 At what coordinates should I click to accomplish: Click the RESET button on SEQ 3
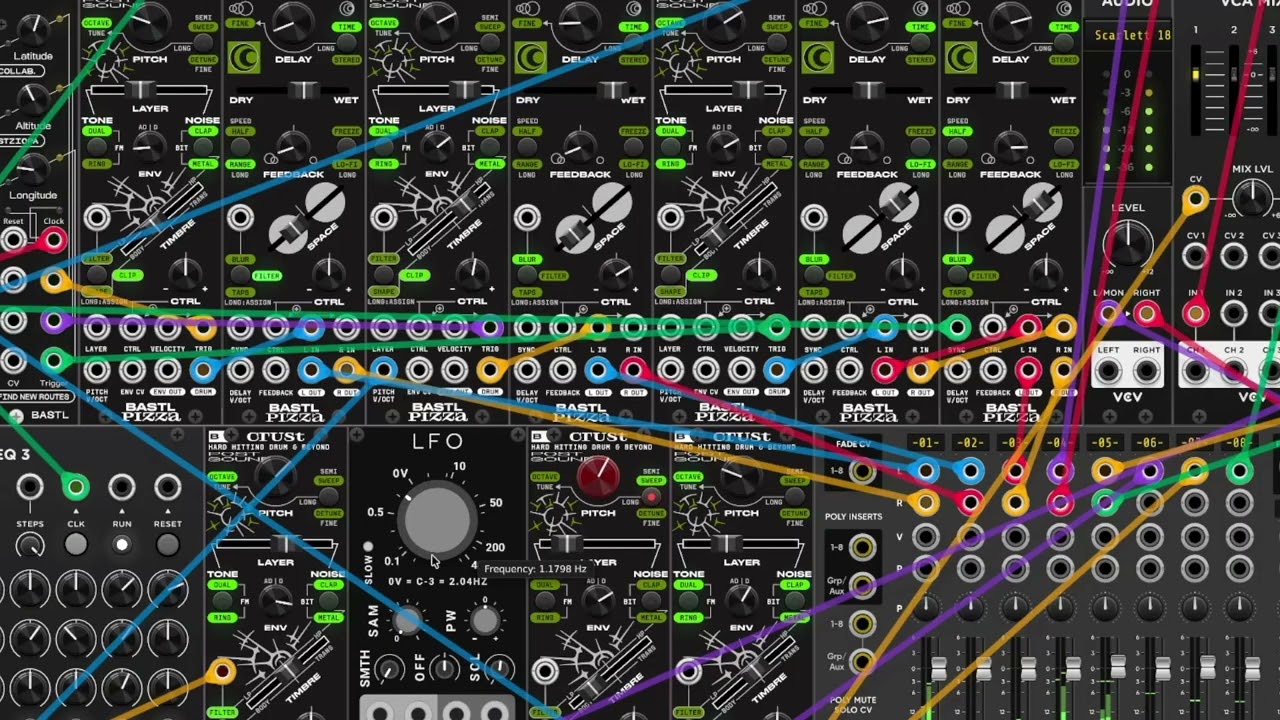(168, 544)
